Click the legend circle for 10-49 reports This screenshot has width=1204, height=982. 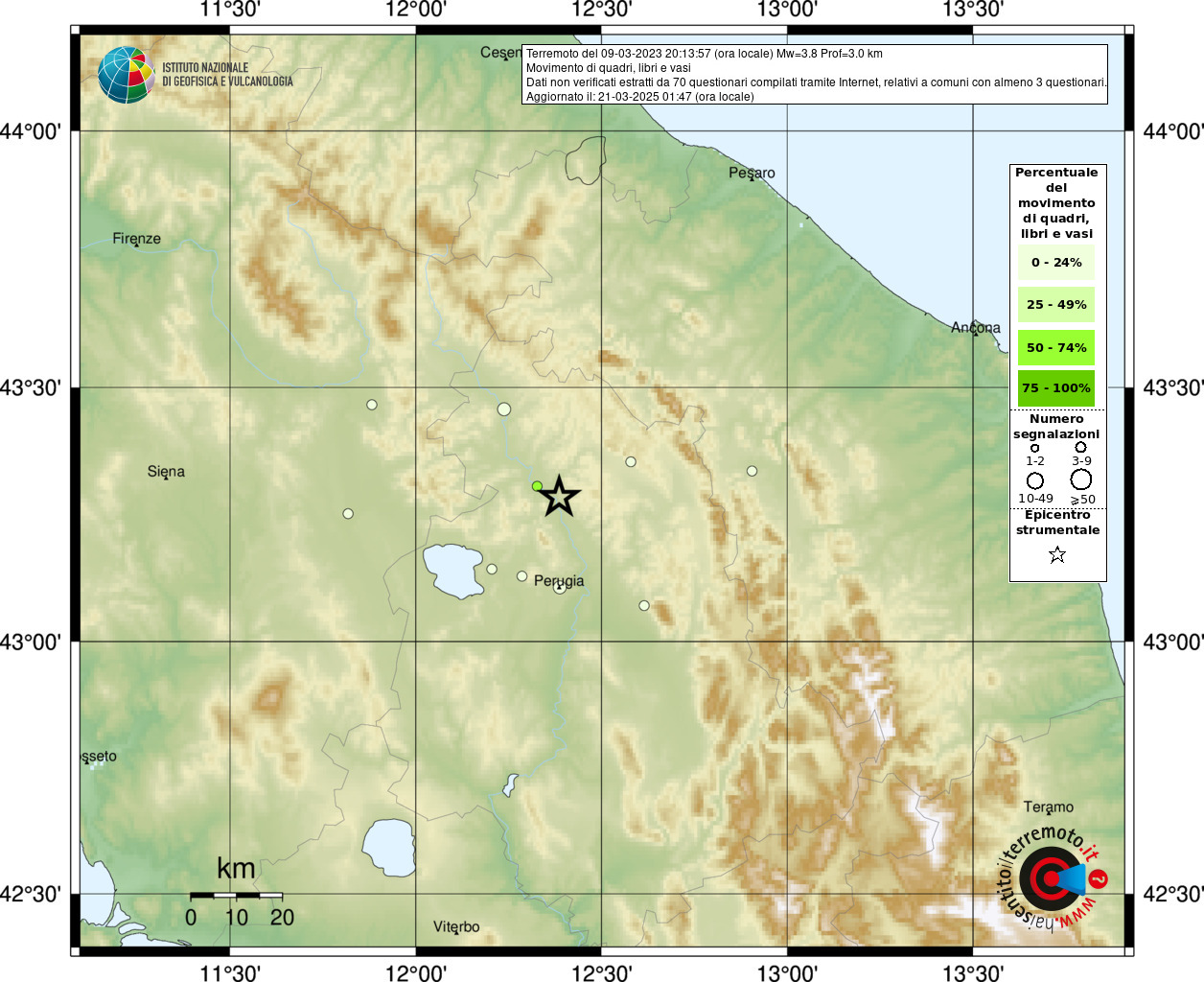[x=1035, y=480]
